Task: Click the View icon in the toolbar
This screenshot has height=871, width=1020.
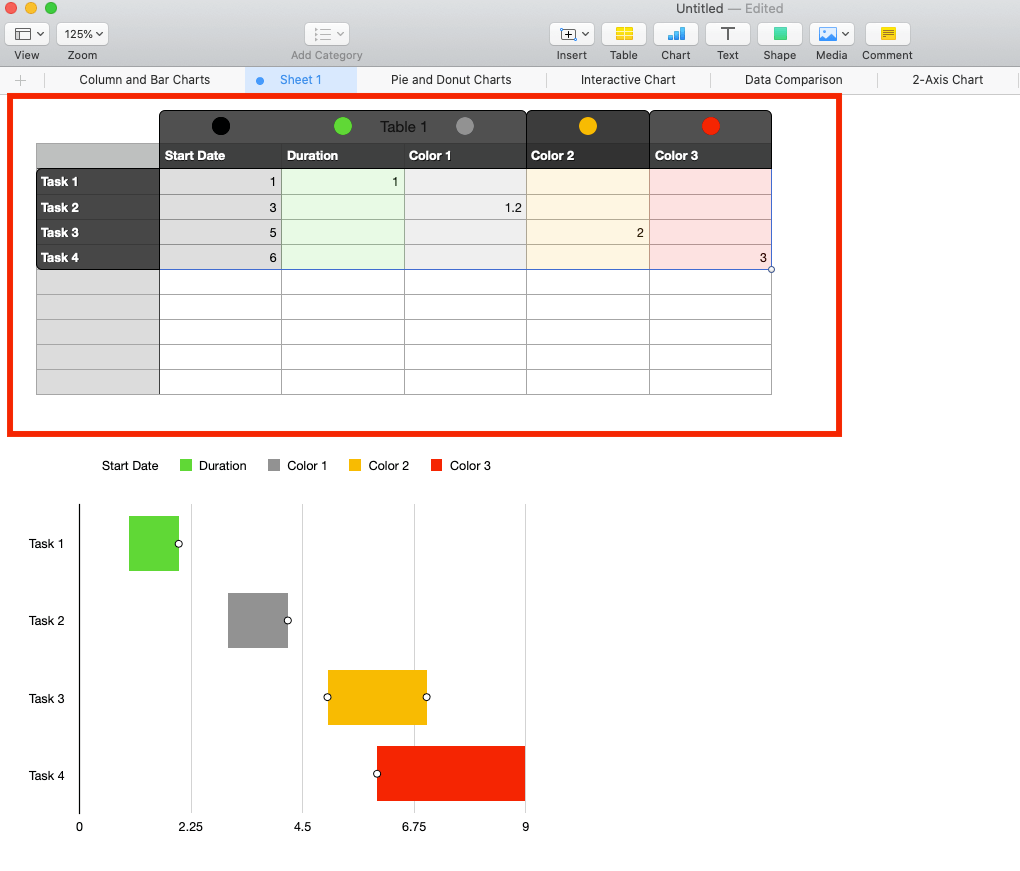Action: coord(21,33)
